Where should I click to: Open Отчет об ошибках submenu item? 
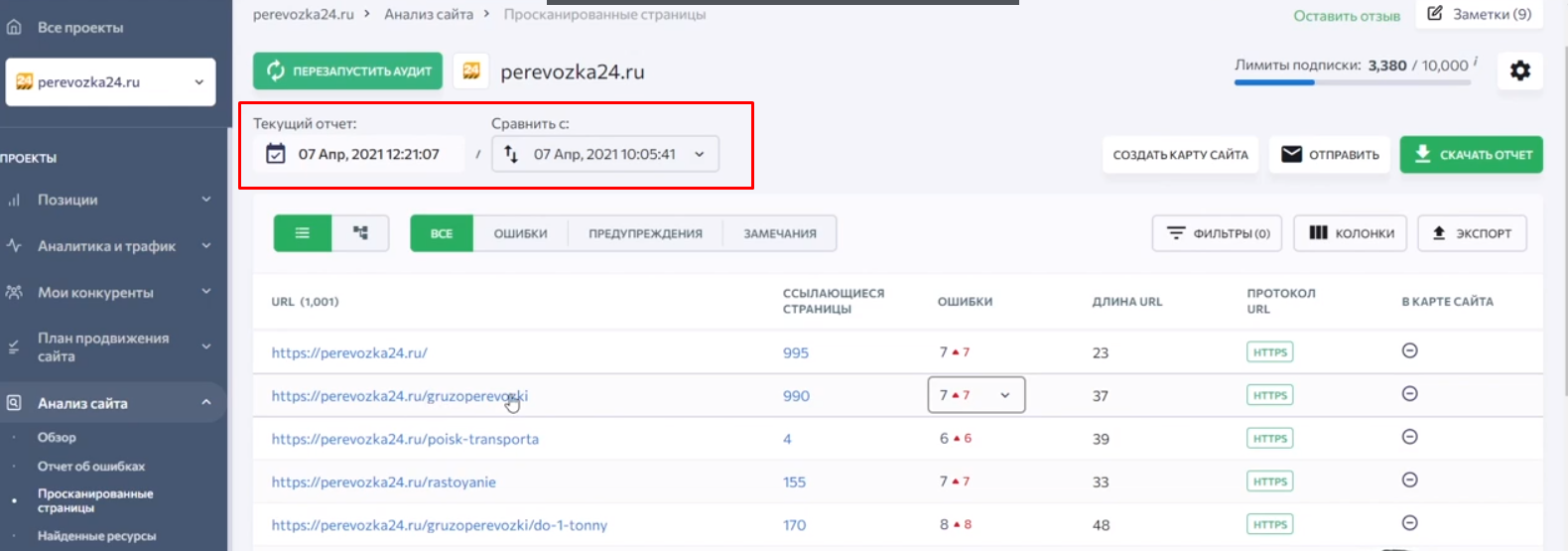(91, 466)
